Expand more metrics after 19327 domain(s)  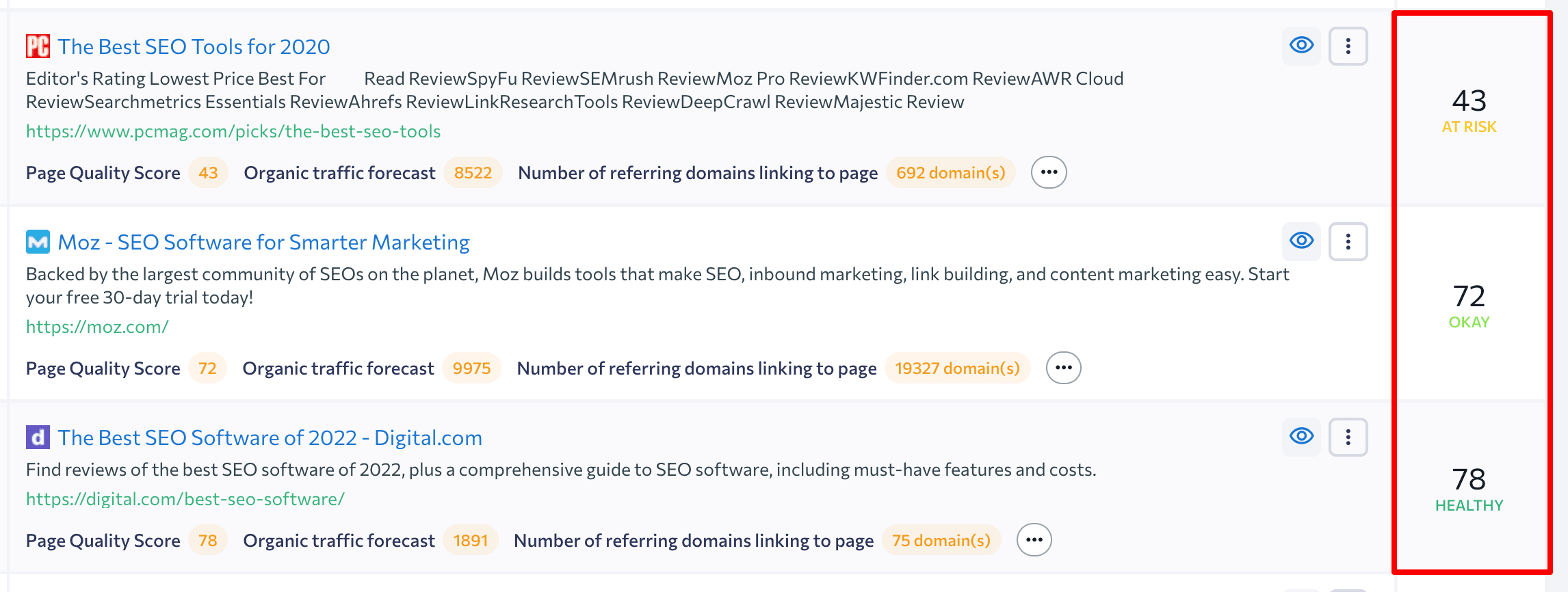[1063, 368]
